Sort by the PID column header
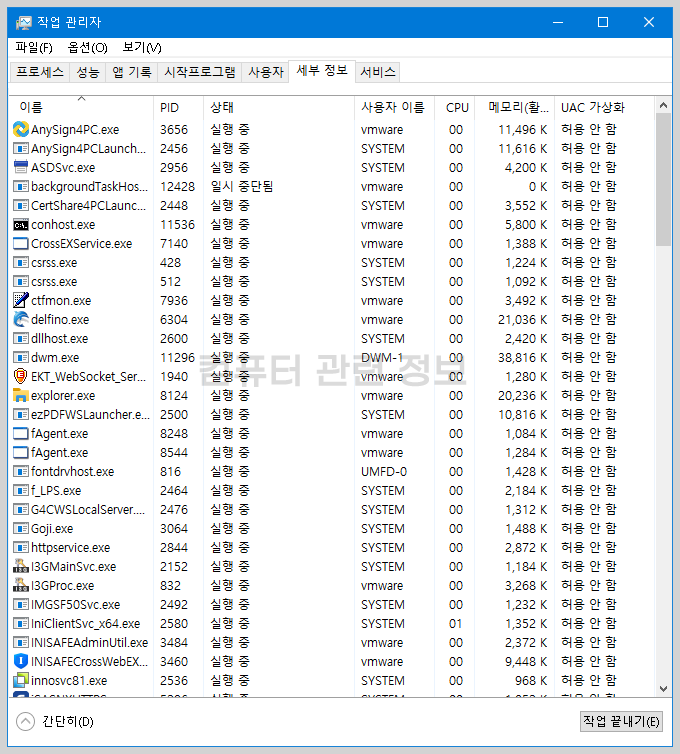The height and width of the screenshot is (754, 680). click(178, 107)
